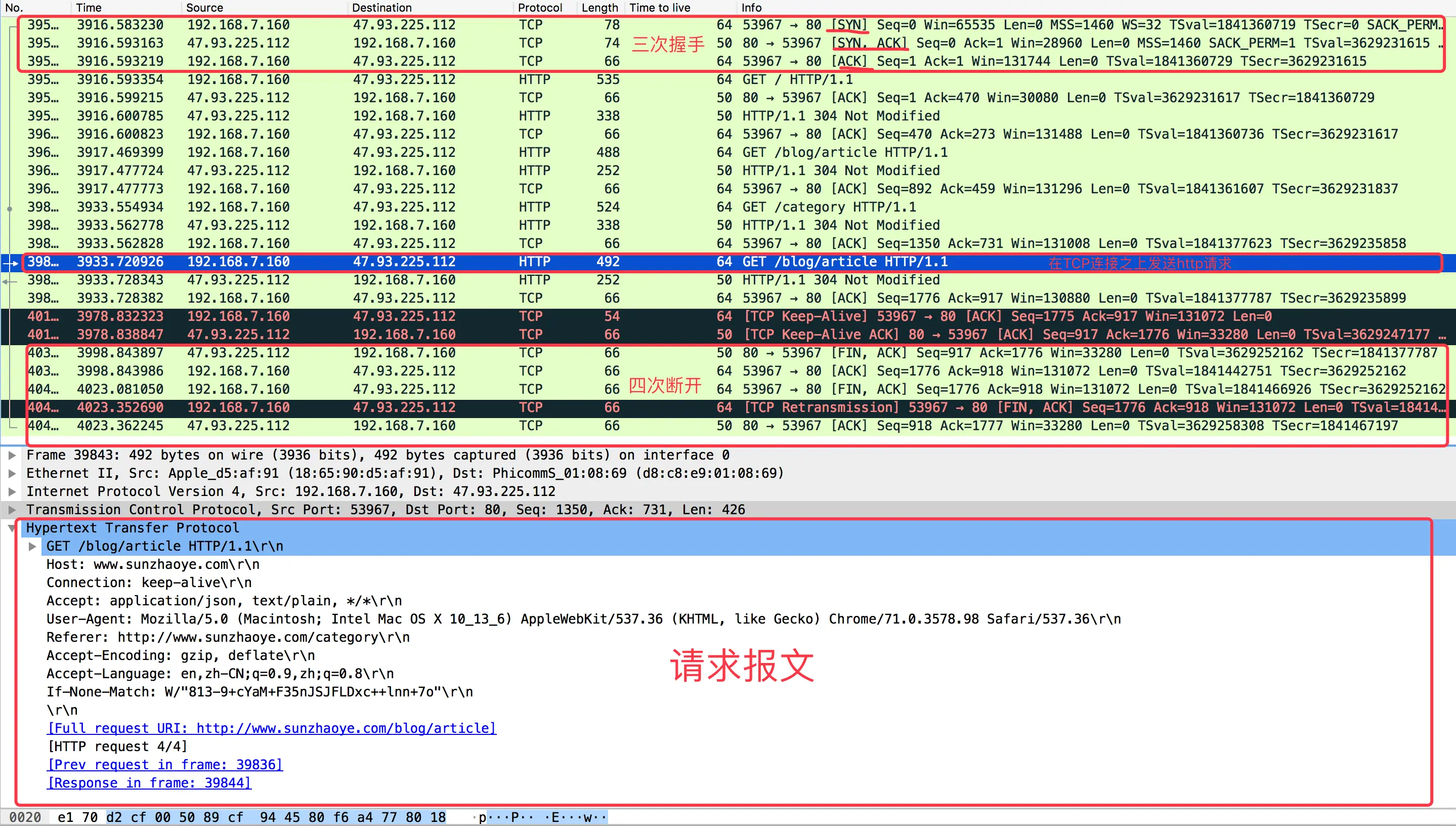
Task: Select the SYN, ACK packet row
Action: point(397,43)
